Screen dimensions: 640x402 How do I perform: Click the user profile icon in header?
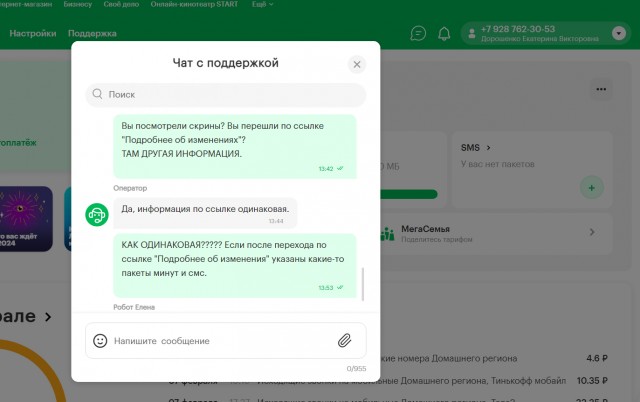click(x=472, y=33)
